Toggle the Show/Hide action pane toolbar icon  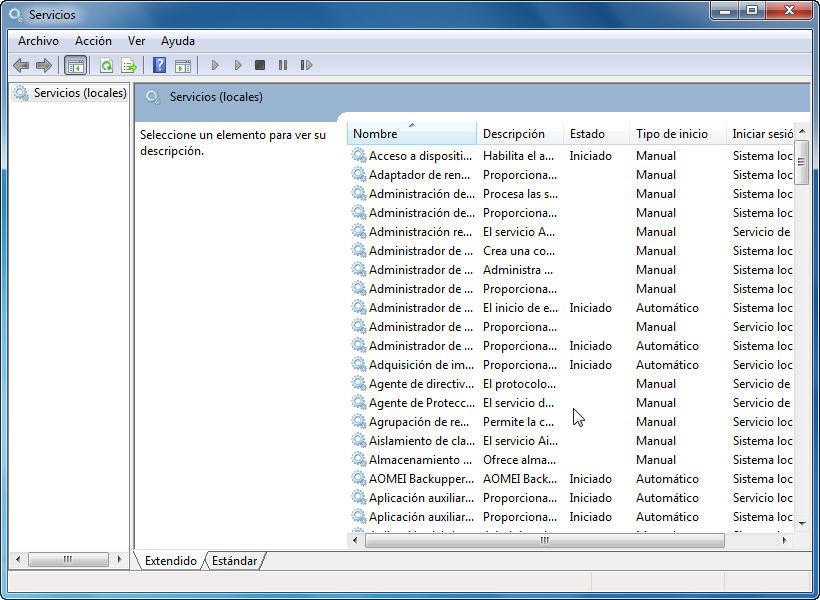pos(183,65)
